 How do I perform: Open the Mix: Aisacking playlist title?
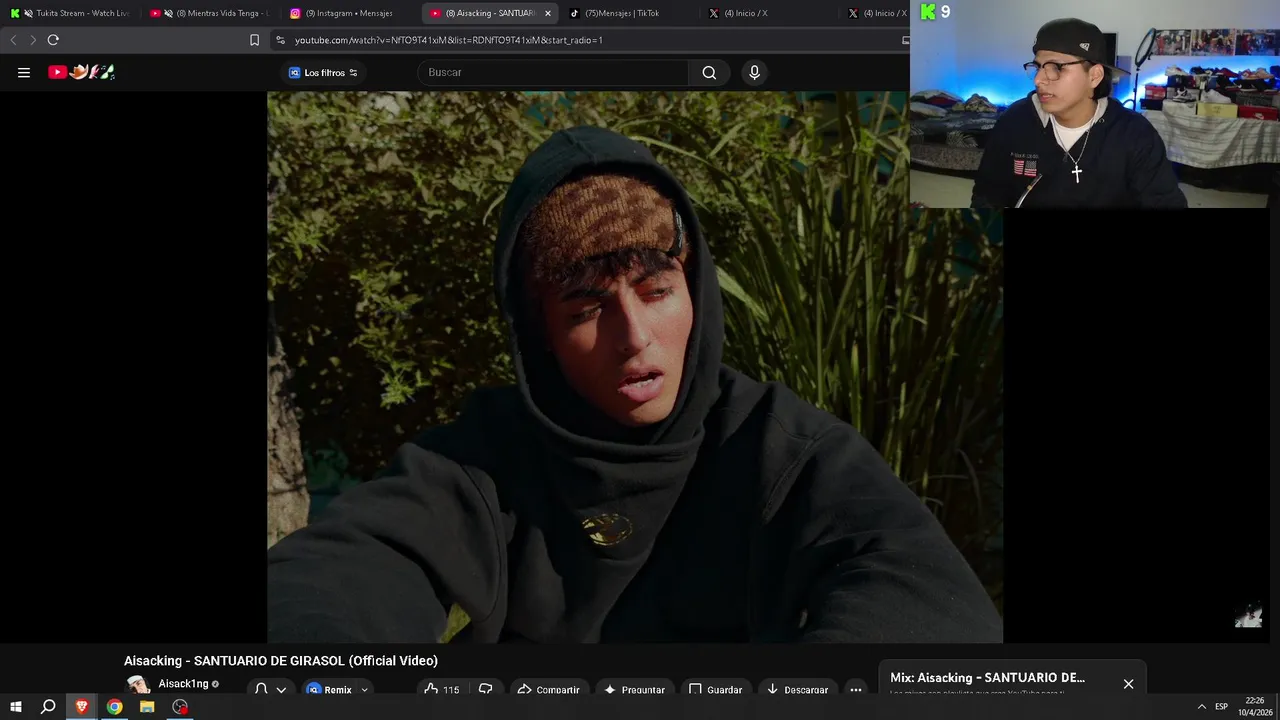[x=987, y=678]
